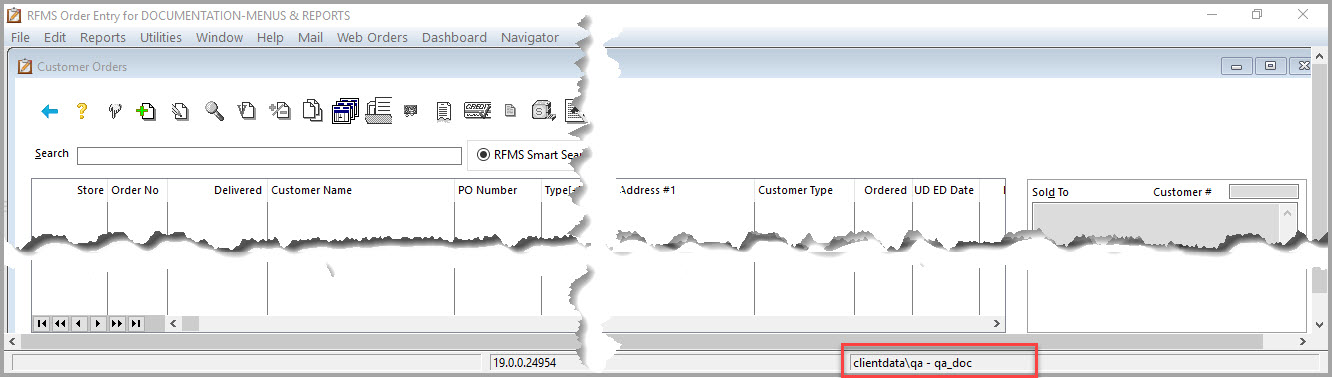This screenshot has width=1332, height=378.
Task: Sort by the Order No column header
Action: 135,190
